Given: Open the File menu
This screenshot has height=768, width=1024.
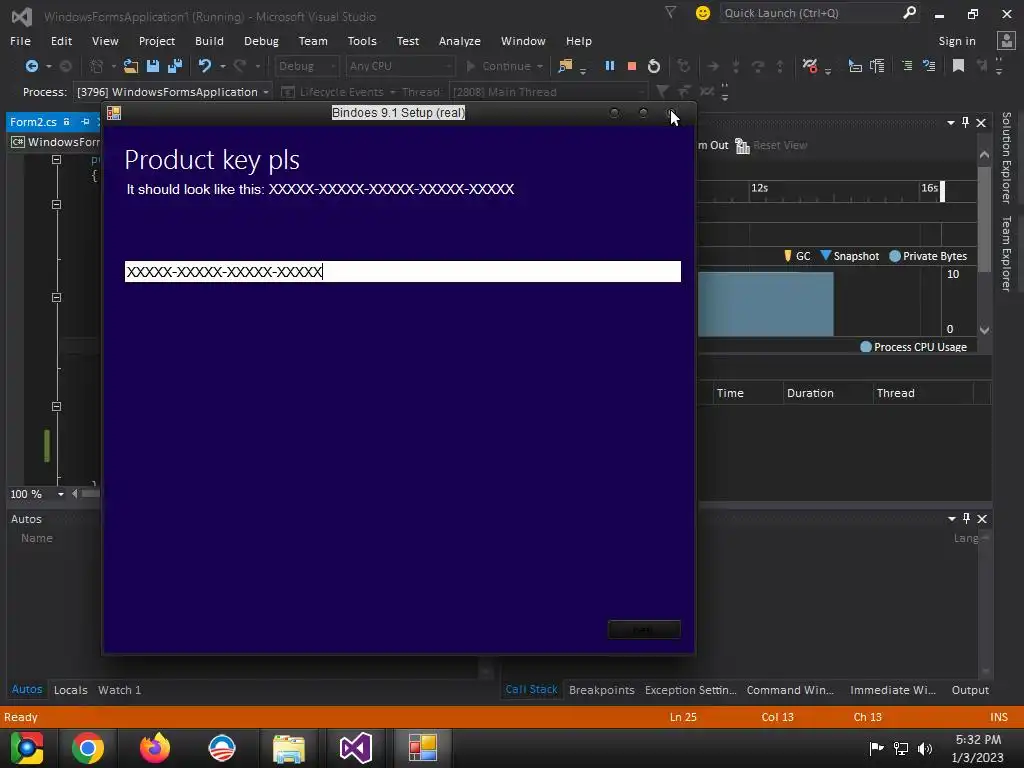Looking at the screenshot, I should tap(20, 40).
